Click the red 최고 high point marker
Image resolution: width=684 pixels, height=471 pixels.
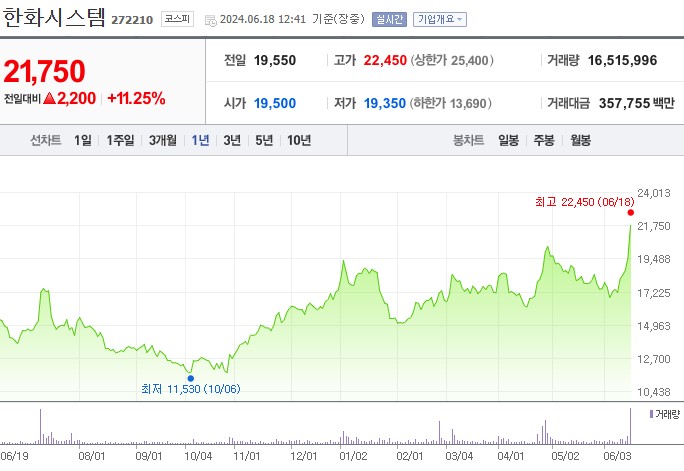point(630,212)
